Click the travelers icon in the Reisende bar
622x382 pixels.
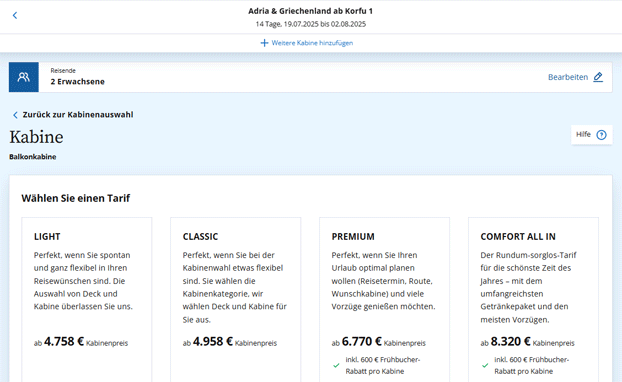tap(24, 77)
